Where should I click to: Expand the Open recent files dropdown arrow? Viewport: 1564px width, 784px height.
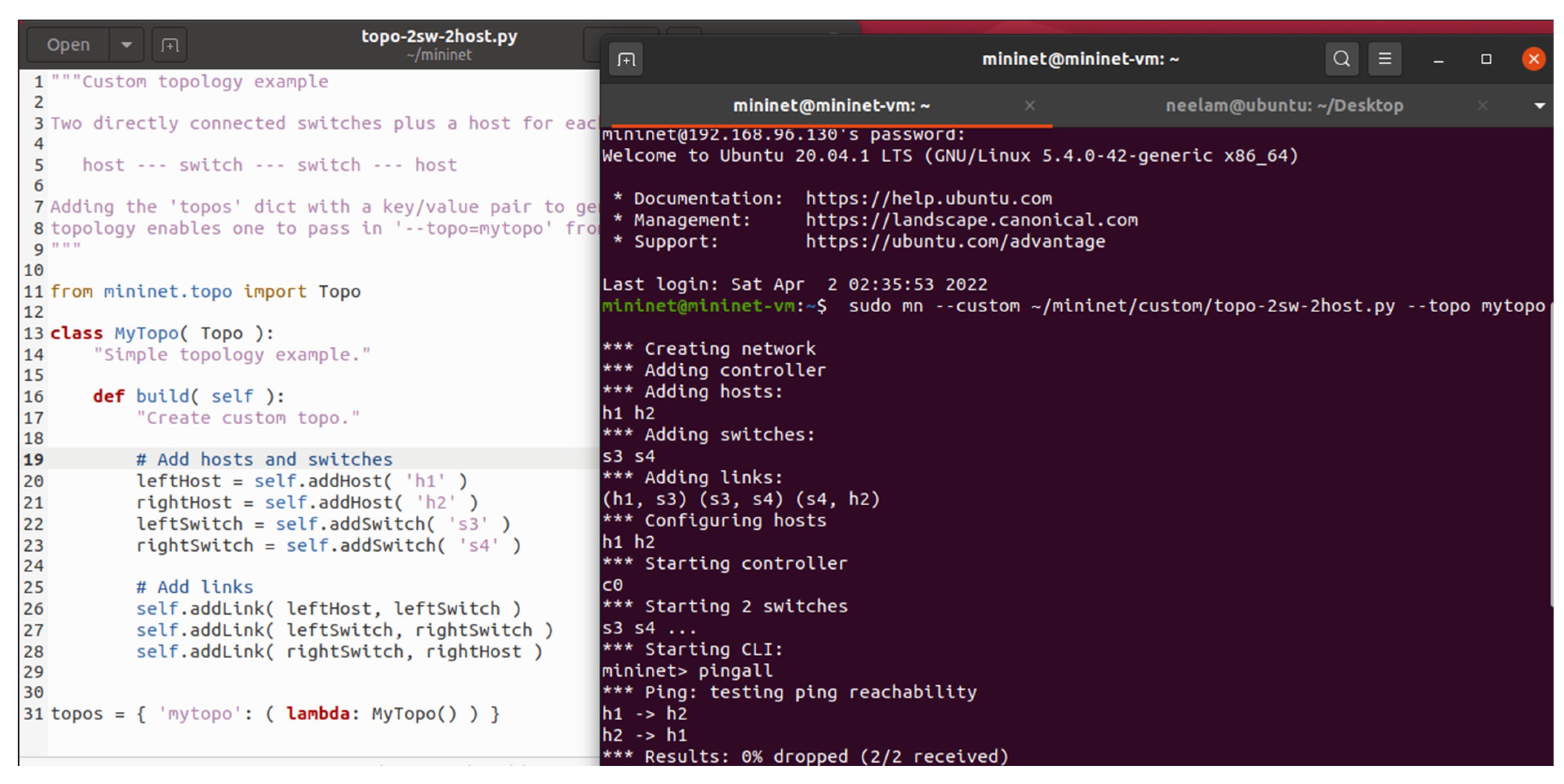point(126,45)
